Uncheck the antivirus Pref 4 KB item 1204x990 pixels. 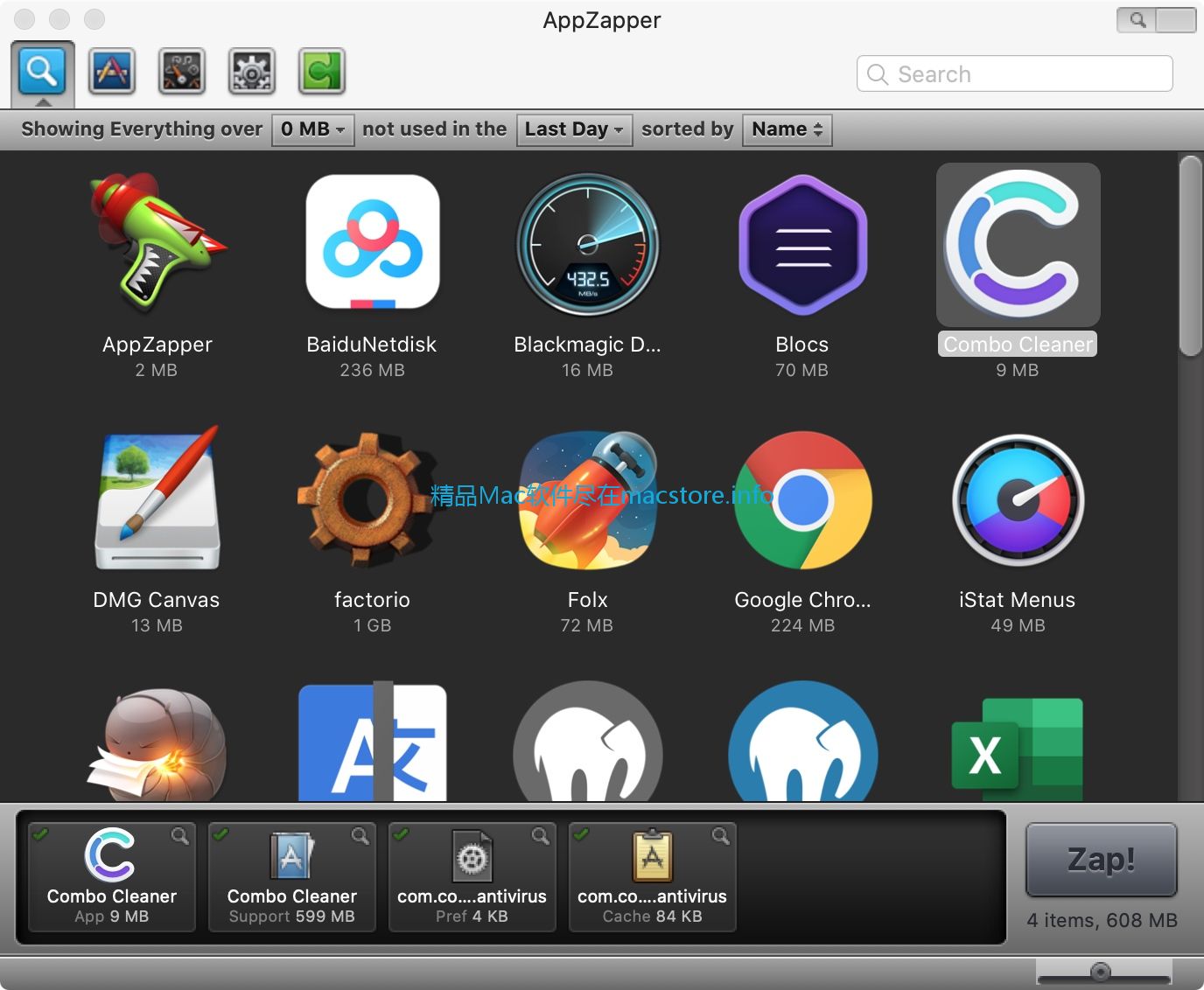[401, 834]
